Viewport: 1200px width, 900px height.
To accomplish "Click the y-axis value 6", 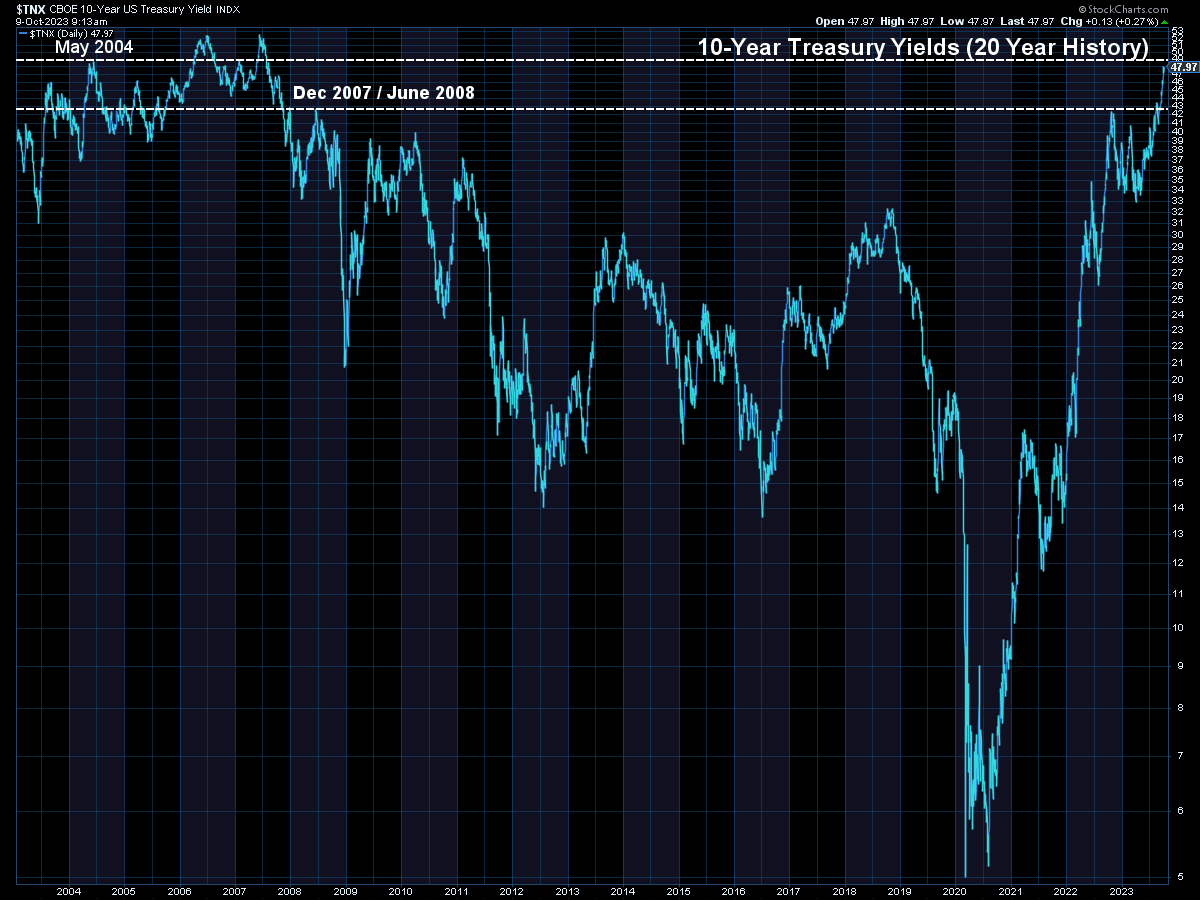I will 1181,811.
